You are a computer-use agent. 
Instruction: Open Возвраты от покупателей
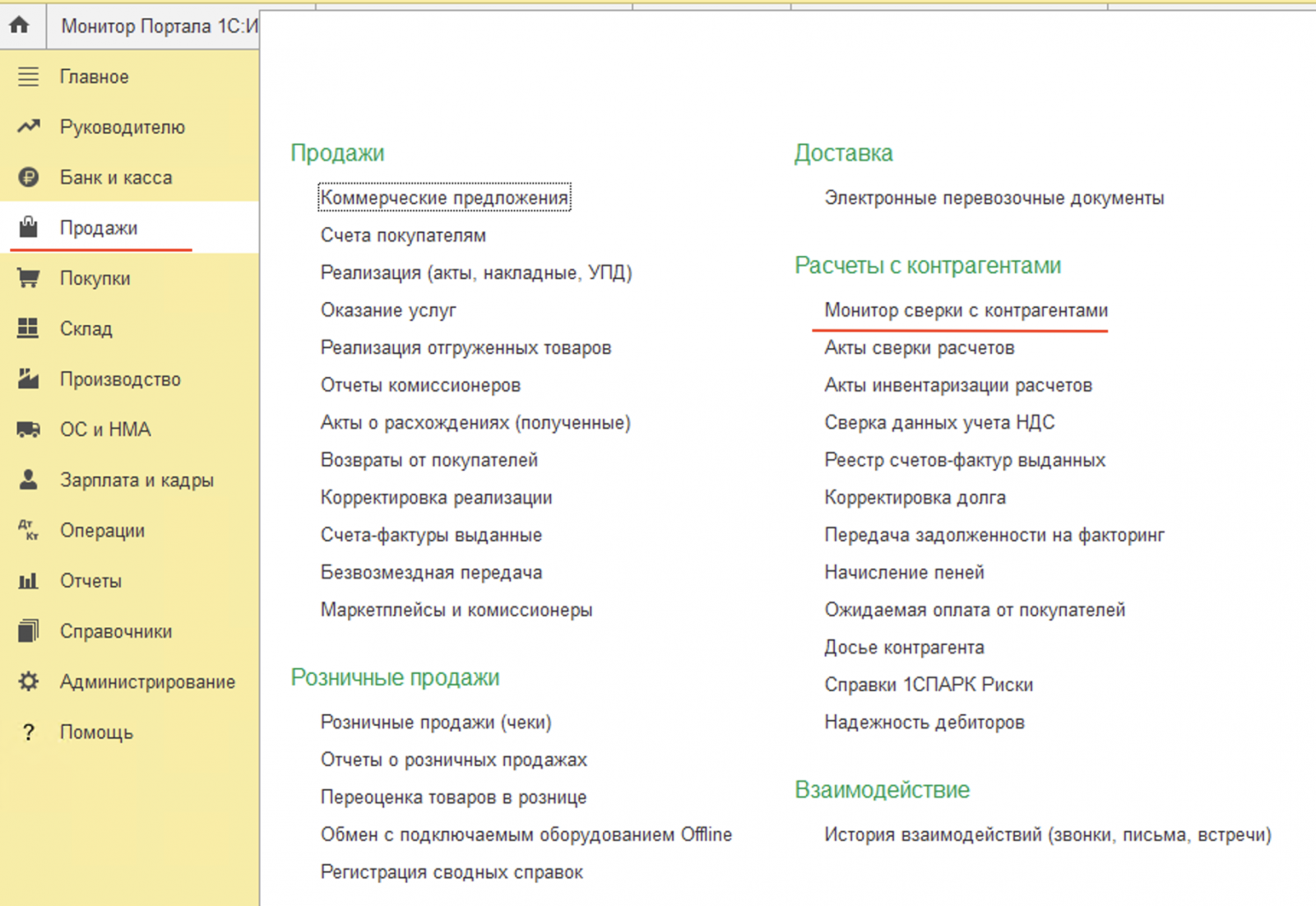click(429, 460)
